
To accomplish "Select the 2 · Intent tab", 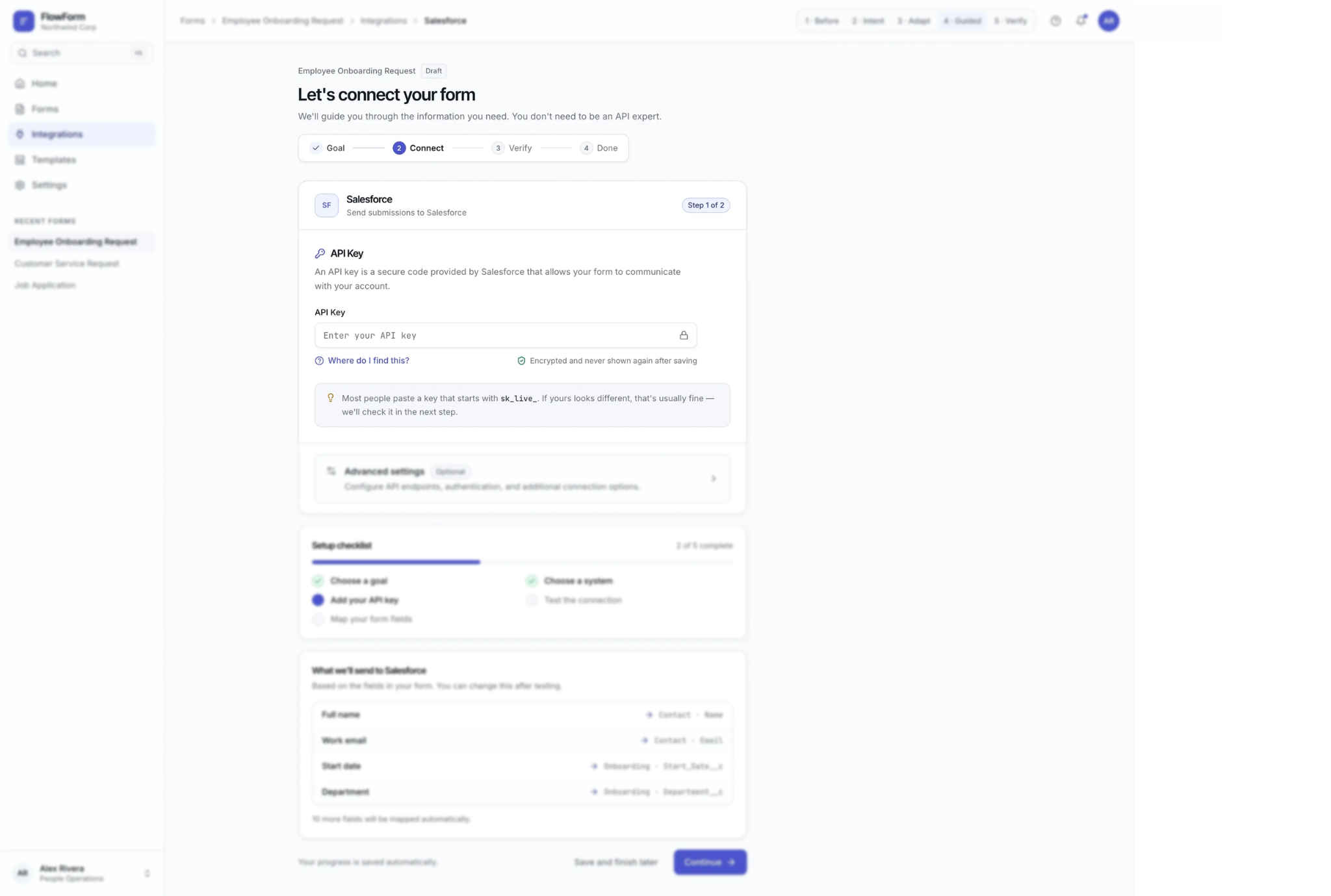I will (x=868, y=21).
